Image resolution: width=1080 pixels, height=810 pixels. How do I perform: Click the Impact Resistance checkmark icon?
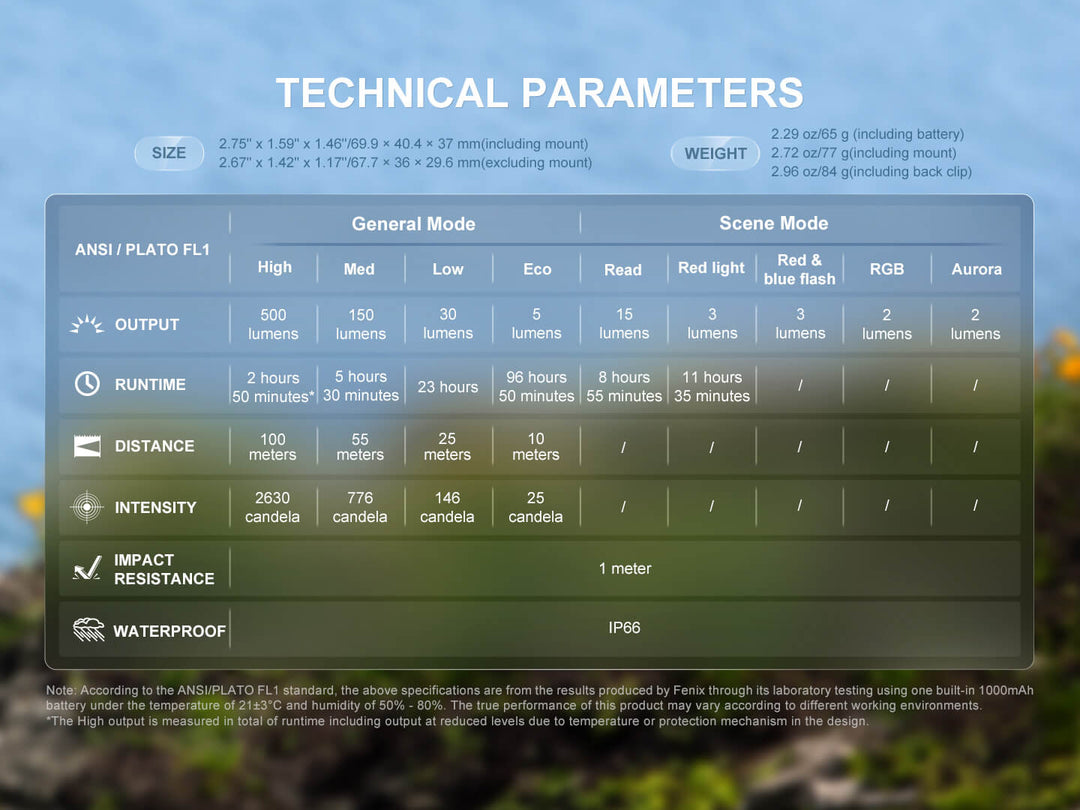(86, 569)
